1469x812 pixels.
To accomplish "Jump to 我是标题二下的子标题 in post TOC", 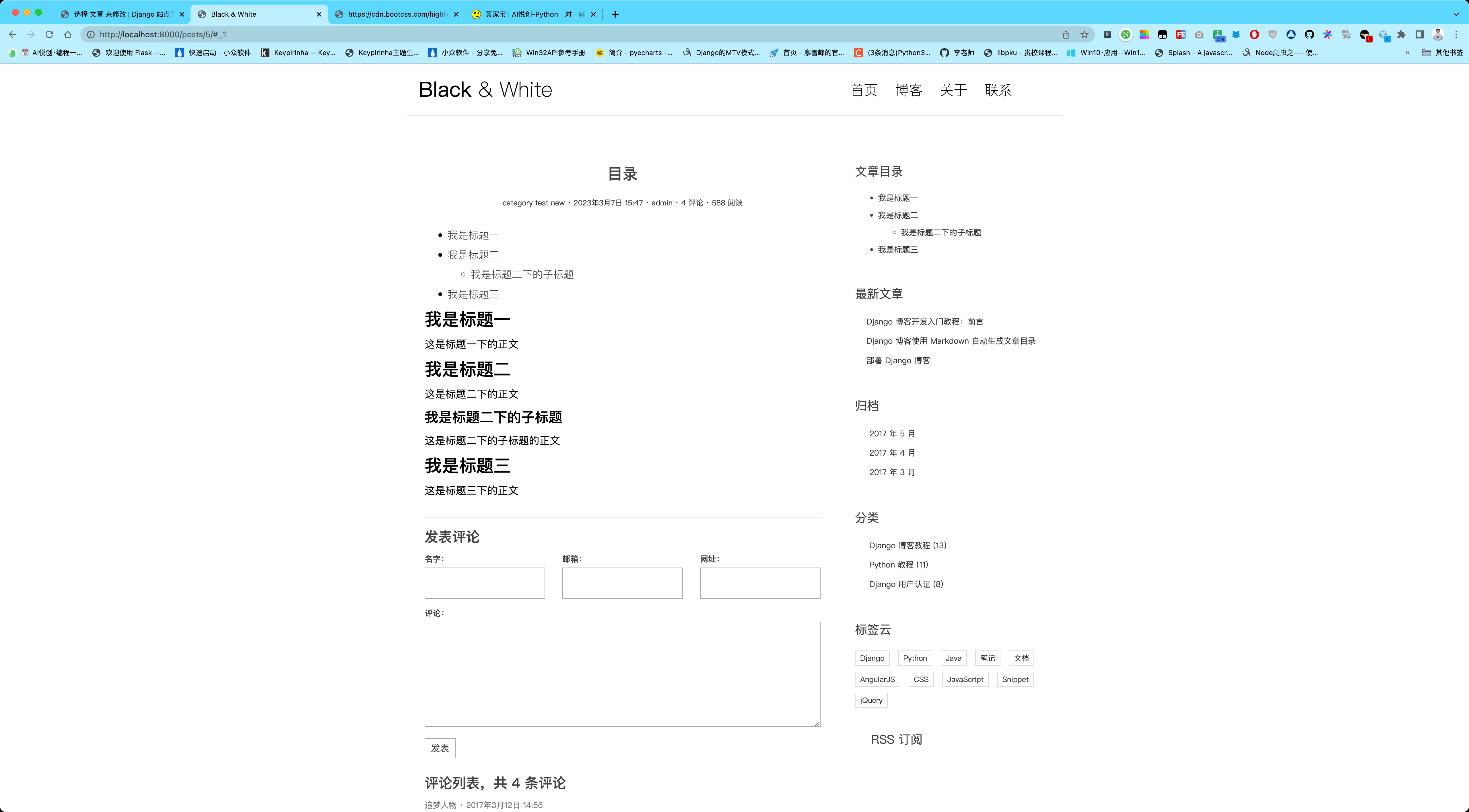I will pos(522,274).
